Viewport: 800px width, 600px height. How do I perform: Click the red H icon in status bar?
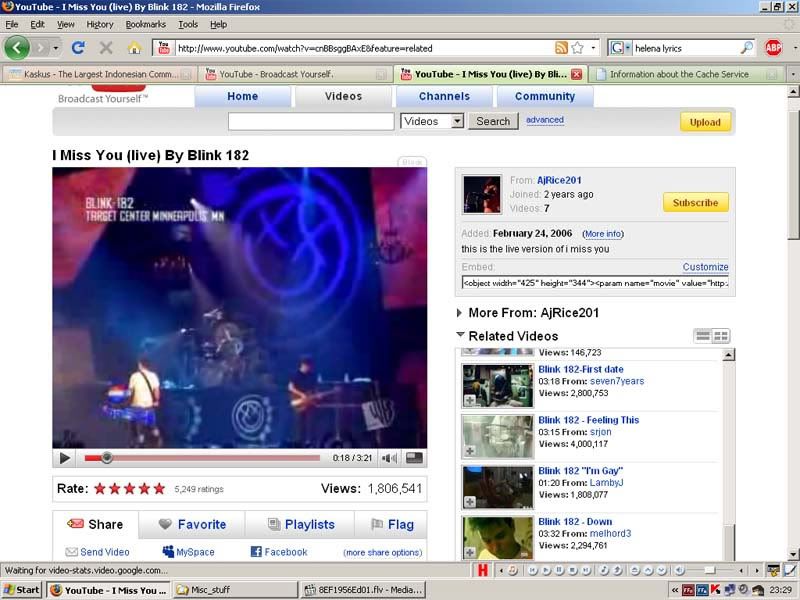click(483, 570)
